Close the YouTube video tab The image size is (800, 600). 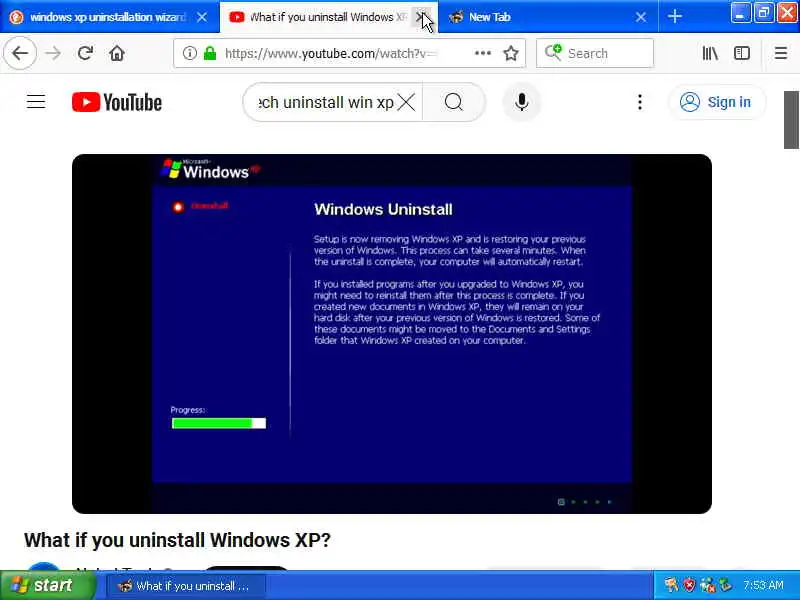tap(421, 17)
